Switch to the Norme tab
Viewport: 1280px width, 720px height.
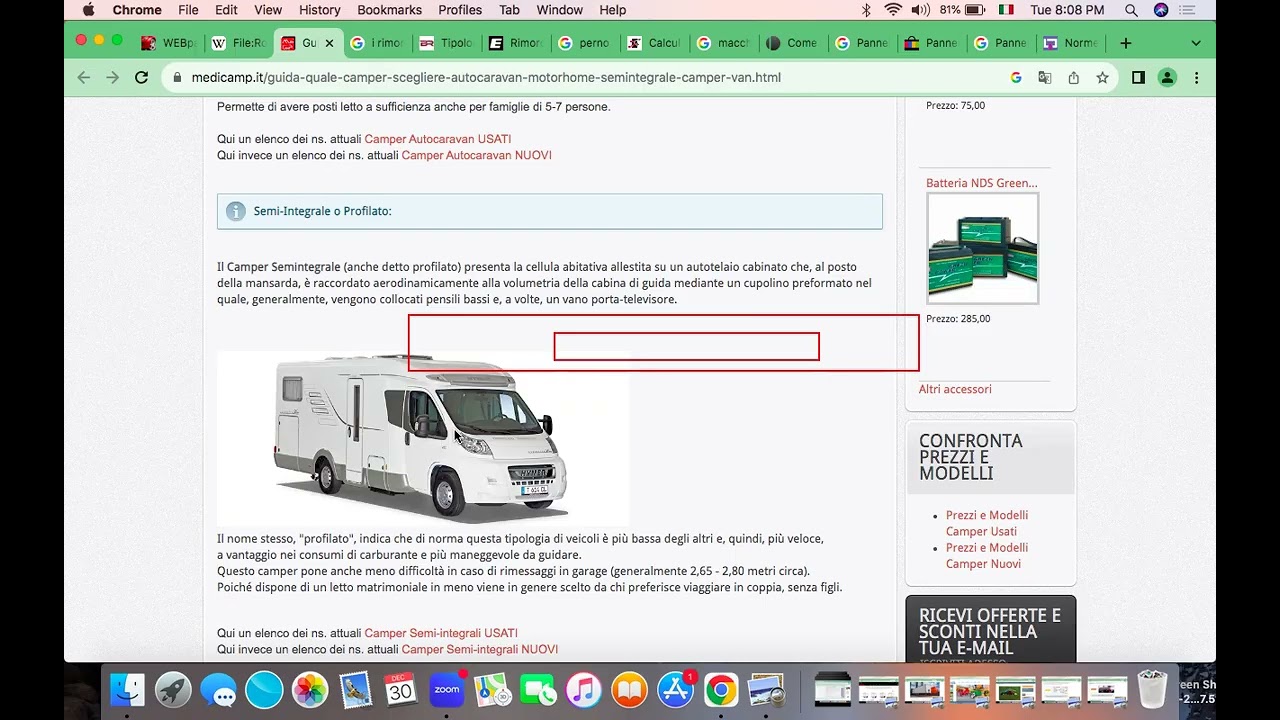[x=1071, y=43]
